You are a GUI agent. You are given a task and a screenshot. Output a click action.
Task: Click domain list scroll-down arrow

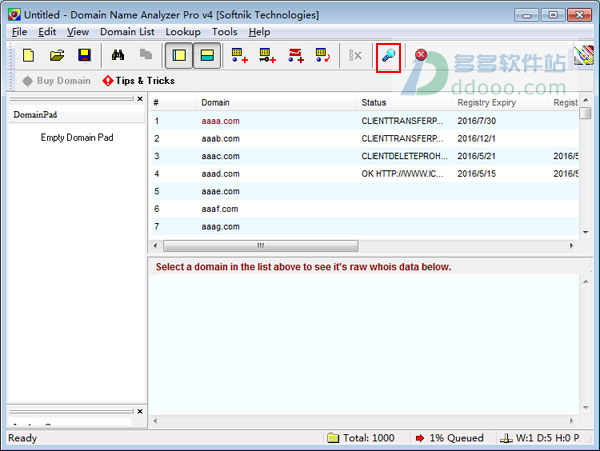coord(585,232)
